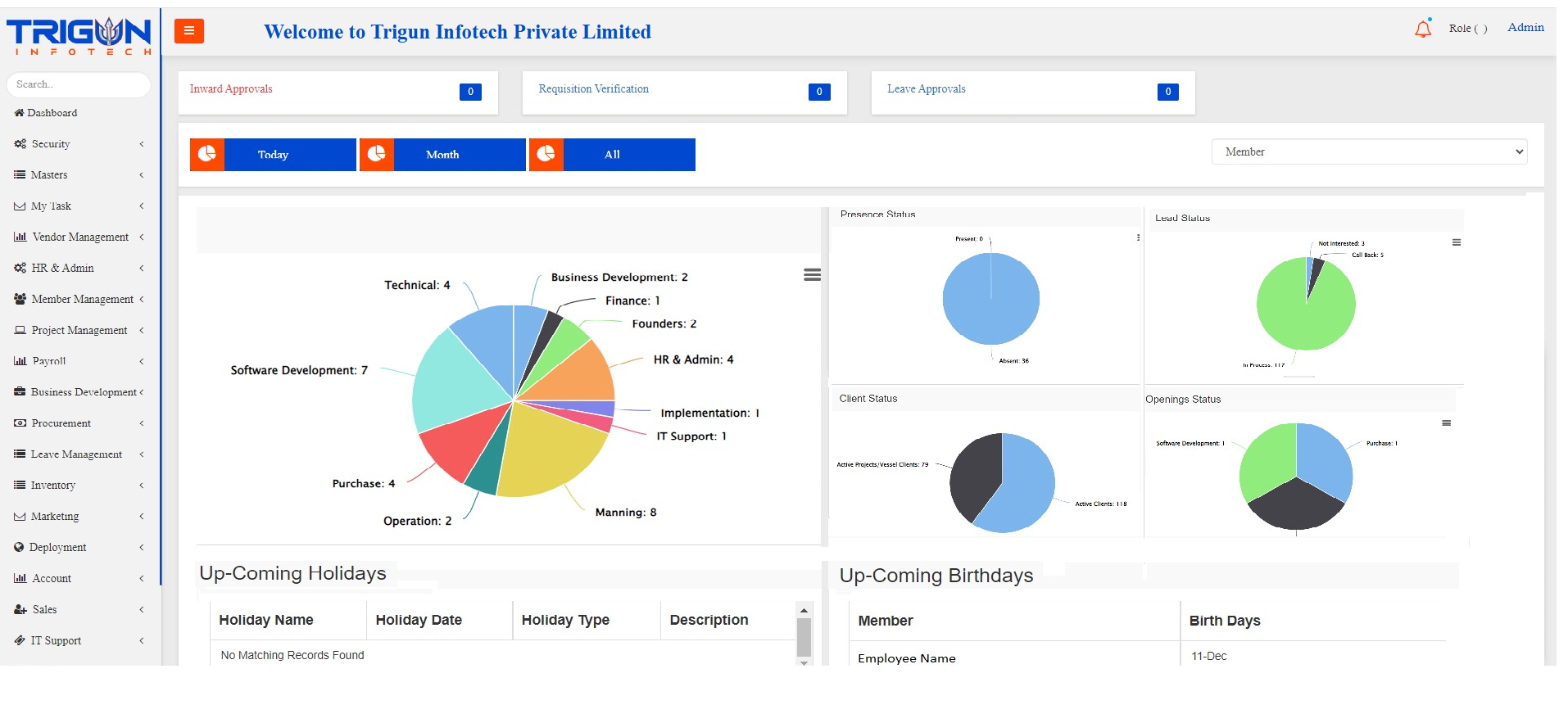
Task: Click the IT Support tag icon
Action: pyautogui.click(x=20, y=640)
